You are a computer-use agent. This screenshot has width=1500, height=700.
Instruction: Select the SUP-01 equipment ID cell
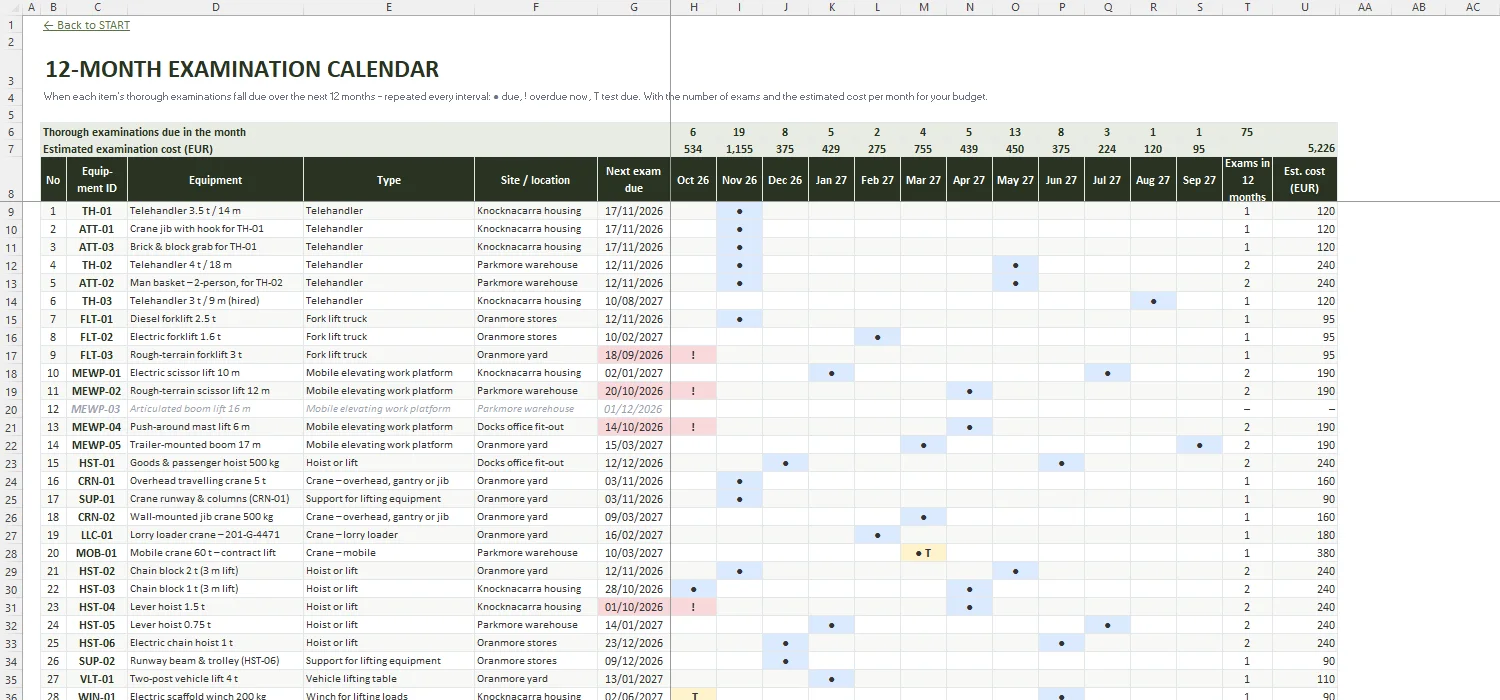tap(97, 499)
